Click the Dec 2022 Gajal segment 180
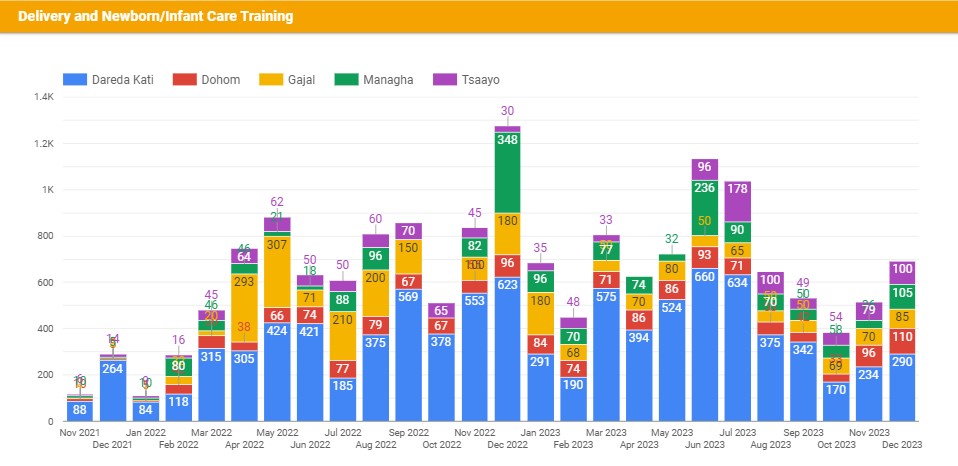958x466 pixels. click(508, 234)
